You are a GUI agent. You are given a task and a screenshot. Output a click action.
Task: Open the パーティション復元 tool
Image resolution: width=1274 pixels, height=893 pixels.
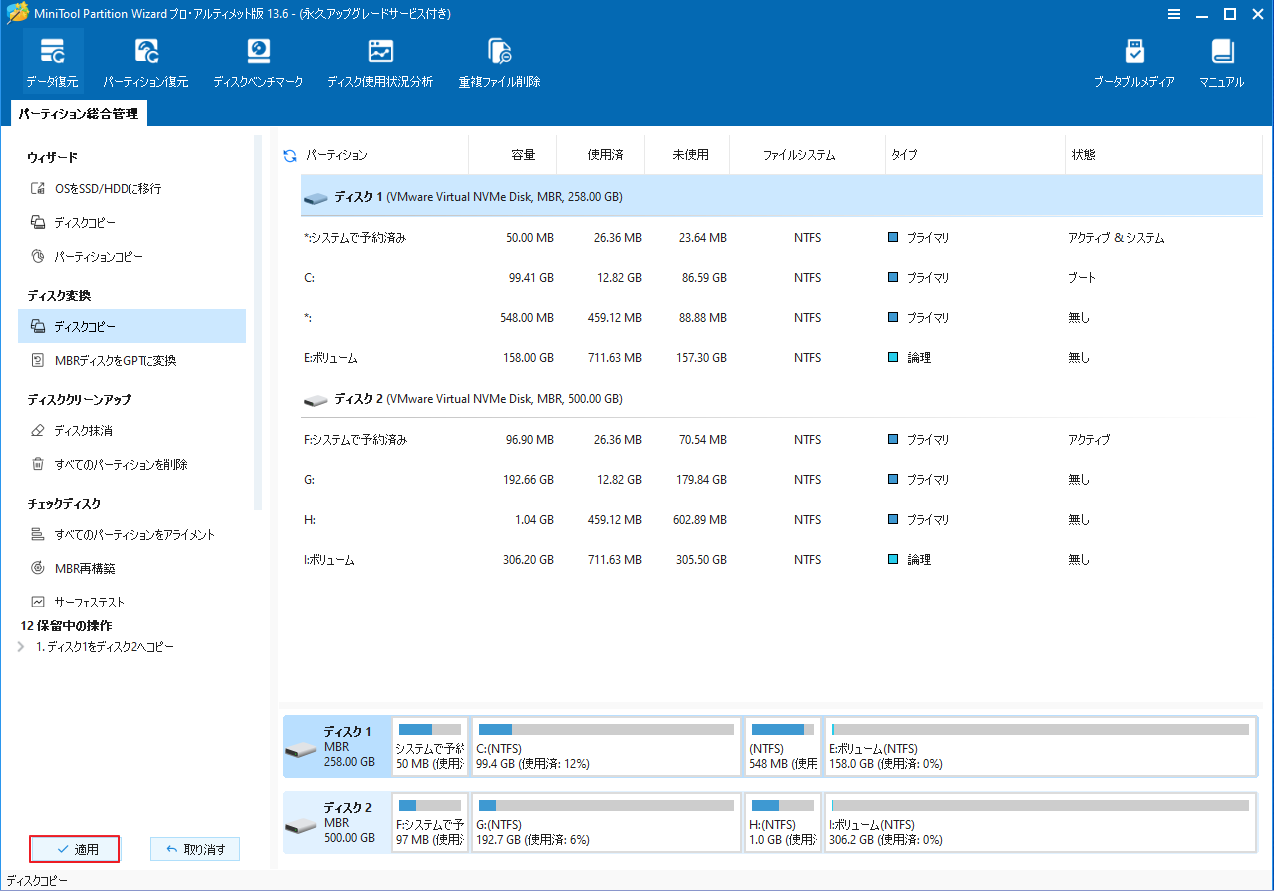[146, 62]
